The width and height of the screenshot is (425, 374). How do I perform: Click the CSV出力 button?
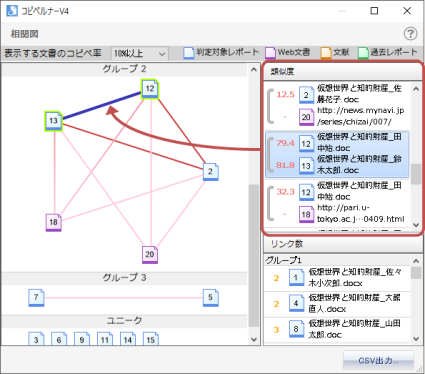pos(378,360)
